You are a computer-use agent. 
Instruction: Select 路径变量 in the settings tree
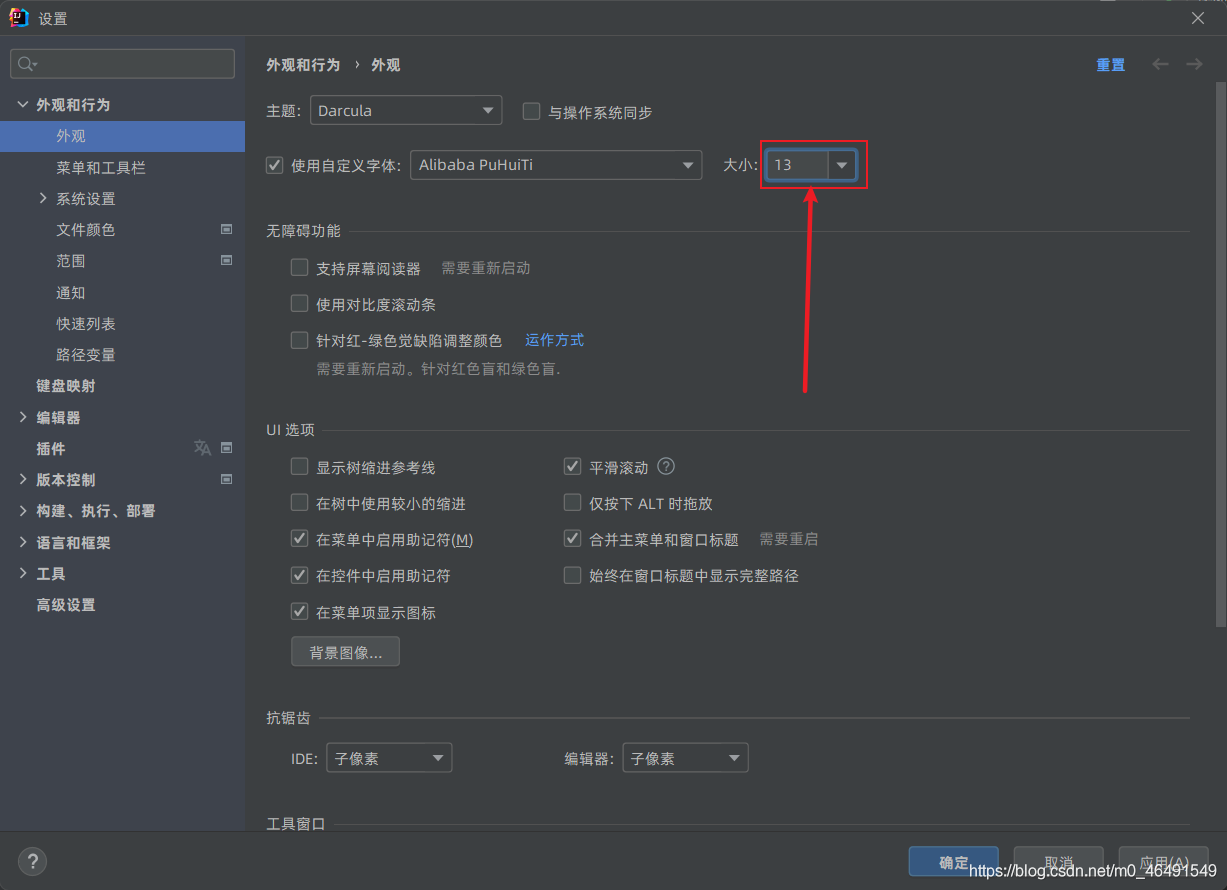coord(122,354)
